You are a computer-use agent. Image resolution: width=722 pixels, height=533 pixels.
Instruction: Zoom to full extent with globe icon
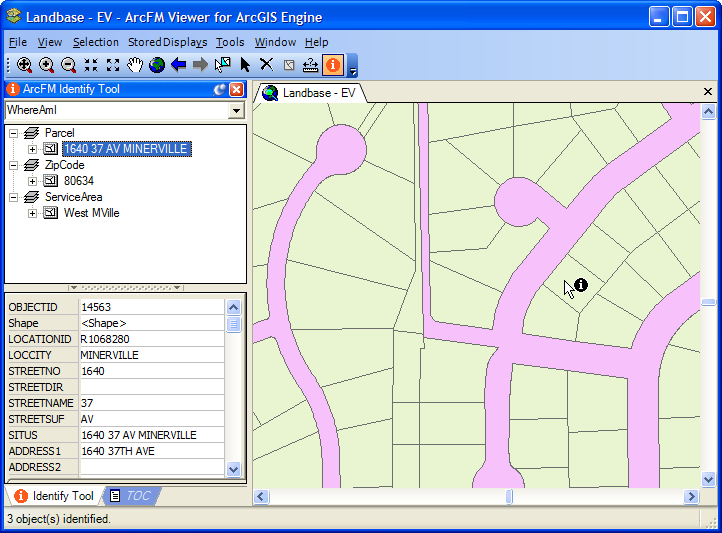(x=157, y=65)
